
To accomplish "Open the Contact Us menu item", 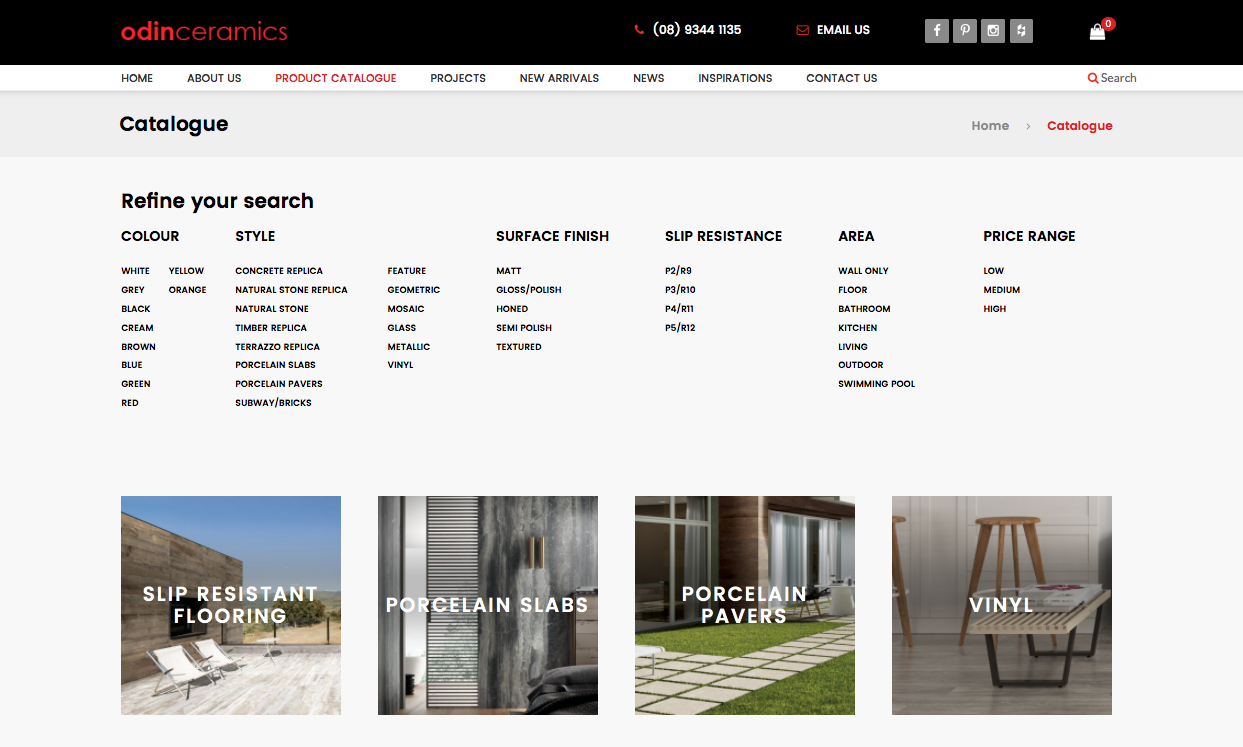I will point(842,78).
